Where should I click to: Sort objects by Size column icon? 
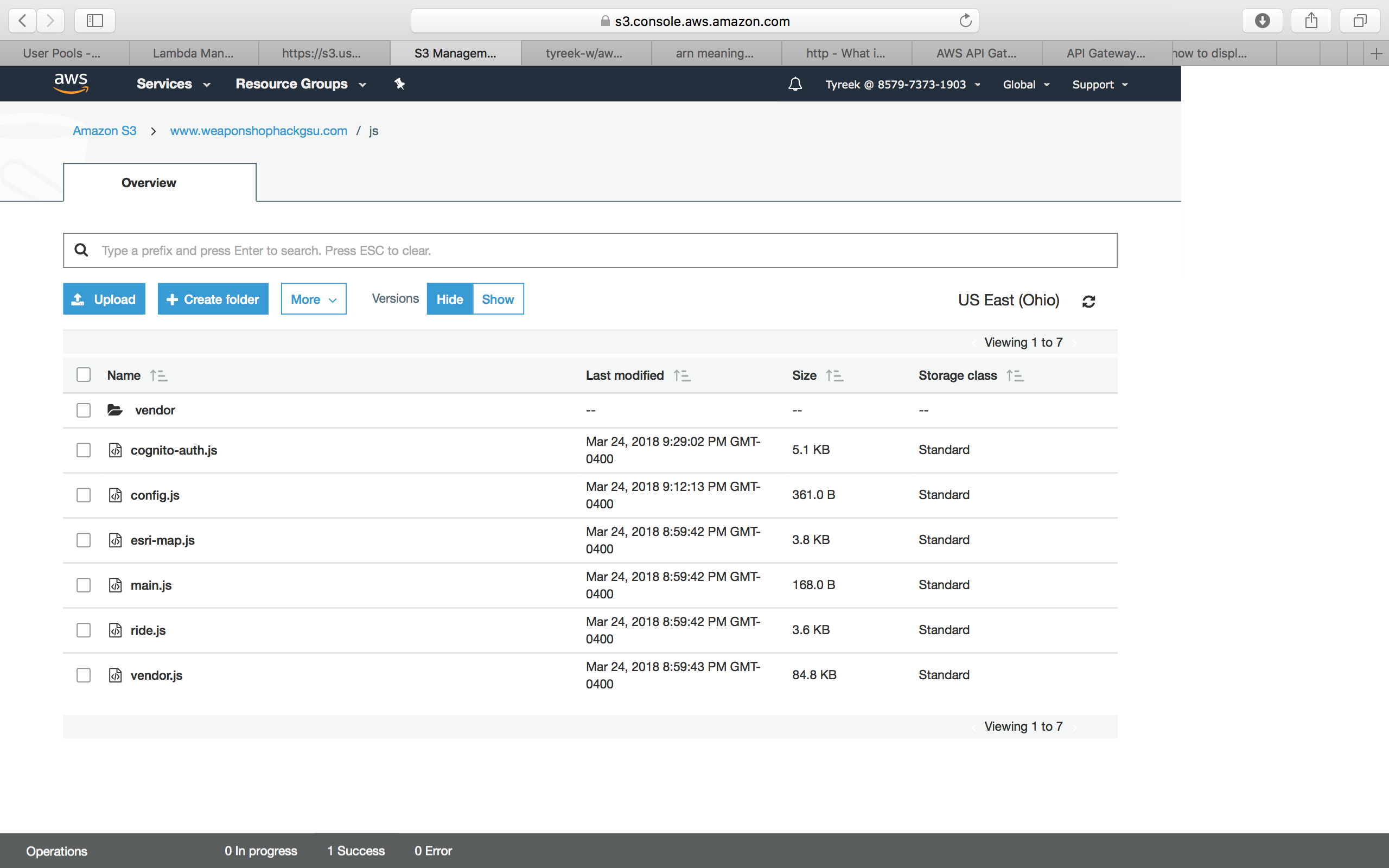834,375
